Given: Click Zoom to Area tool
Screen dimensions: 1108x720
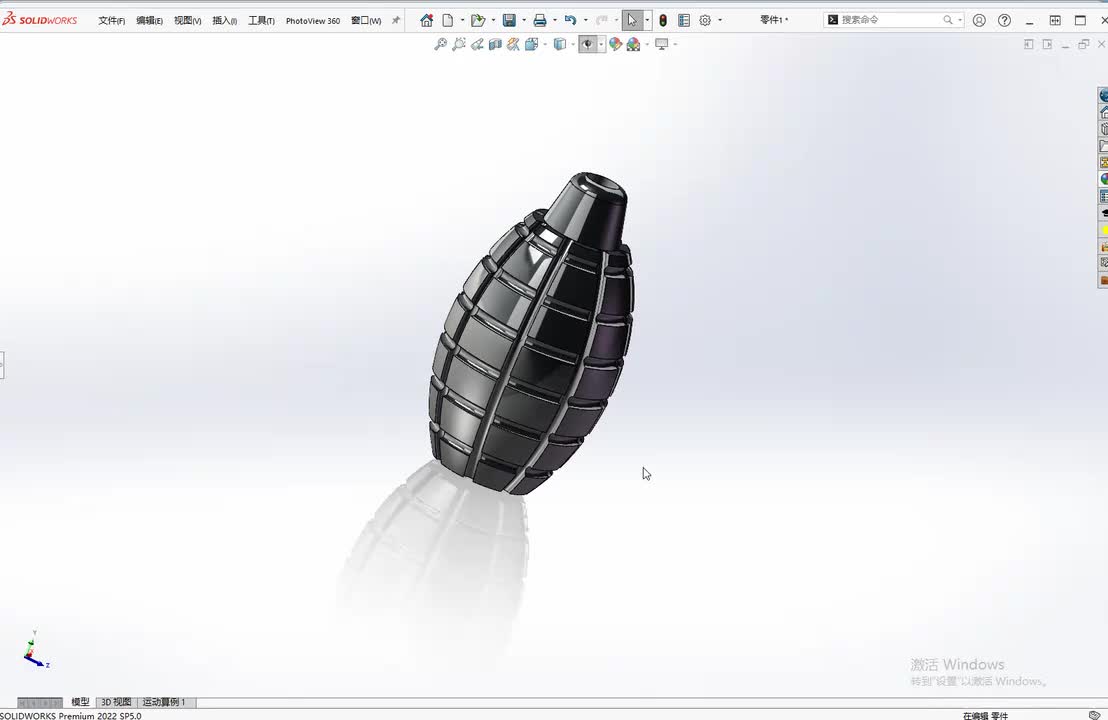Looking at the screenshot, I should coord(459,45).
